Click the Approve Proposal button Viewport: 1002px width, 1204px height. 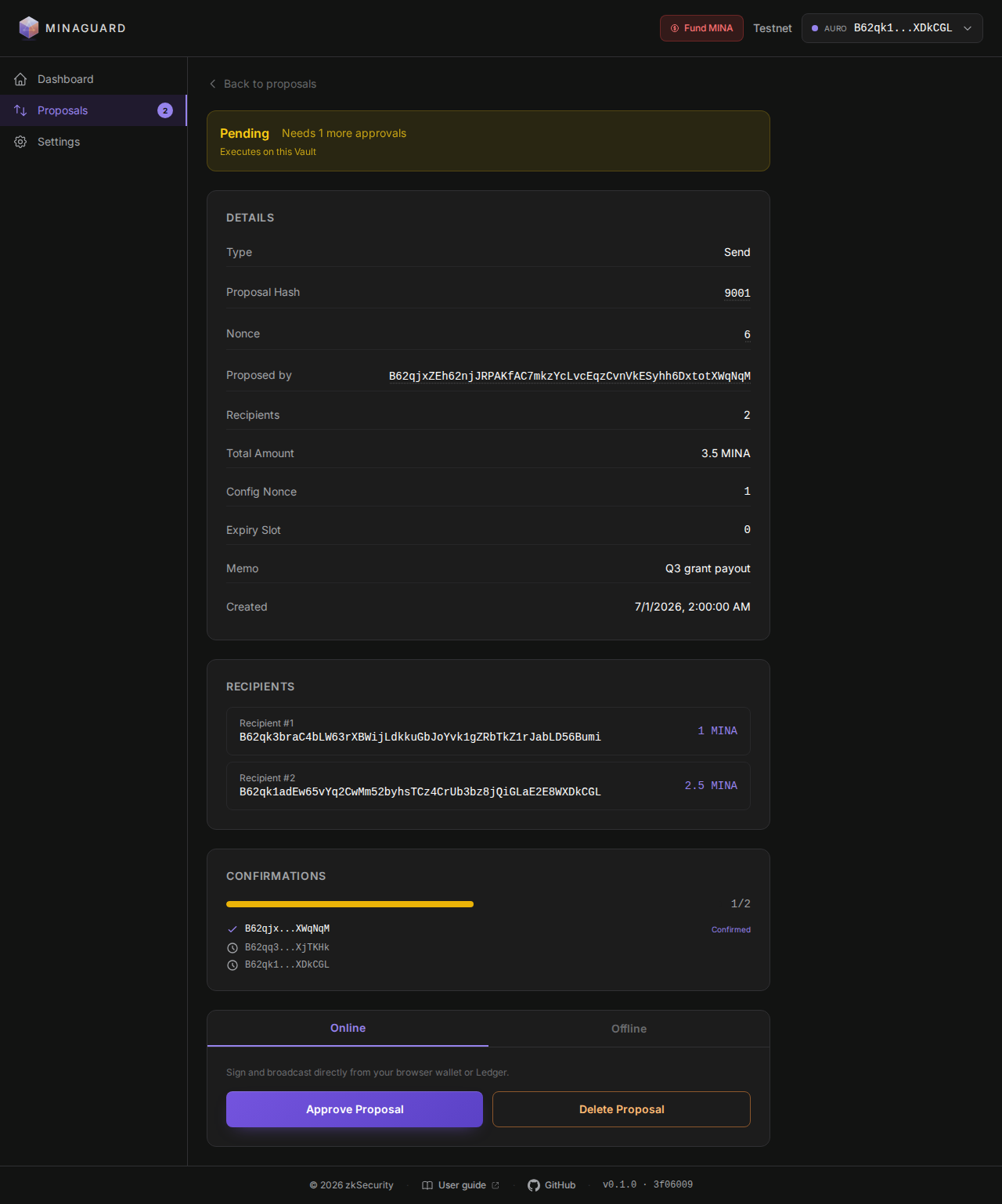pyautogui.click(x=355, y=1109)
